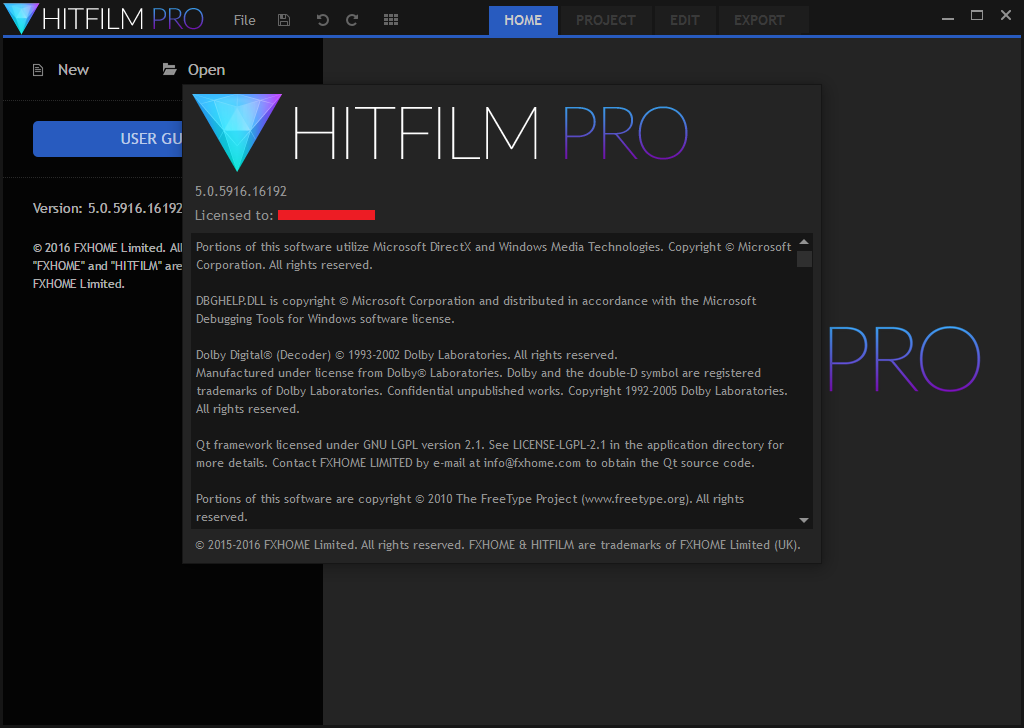Maximize the HitFilm window

977,16
